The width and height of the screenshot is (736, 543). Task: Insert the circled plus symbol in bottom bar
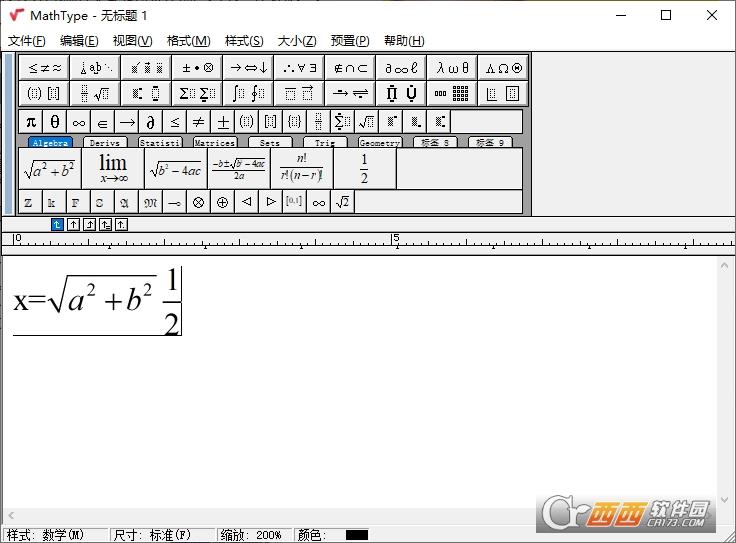point(223,202)
